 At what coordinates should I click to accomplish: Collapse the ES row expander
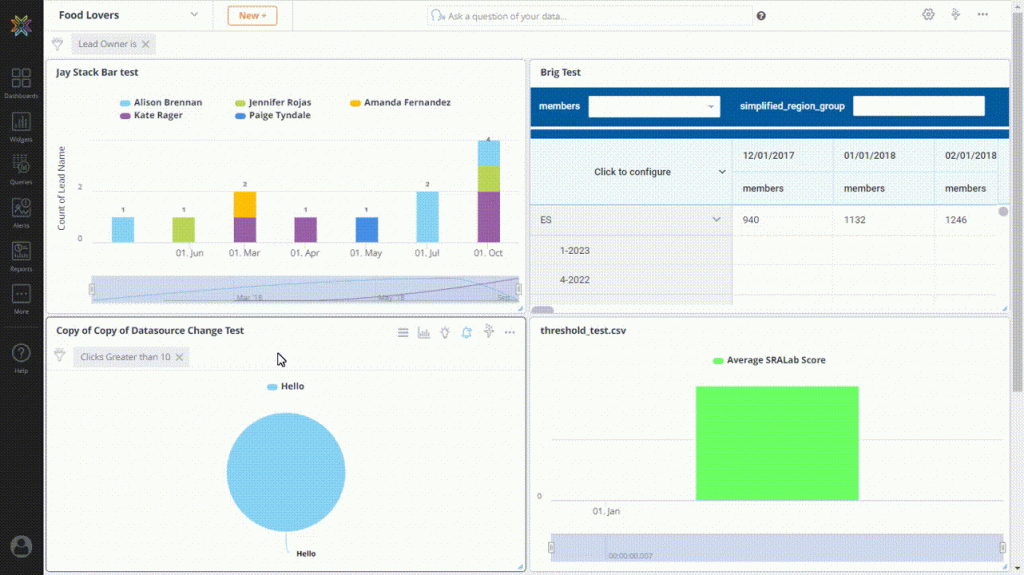716,220
